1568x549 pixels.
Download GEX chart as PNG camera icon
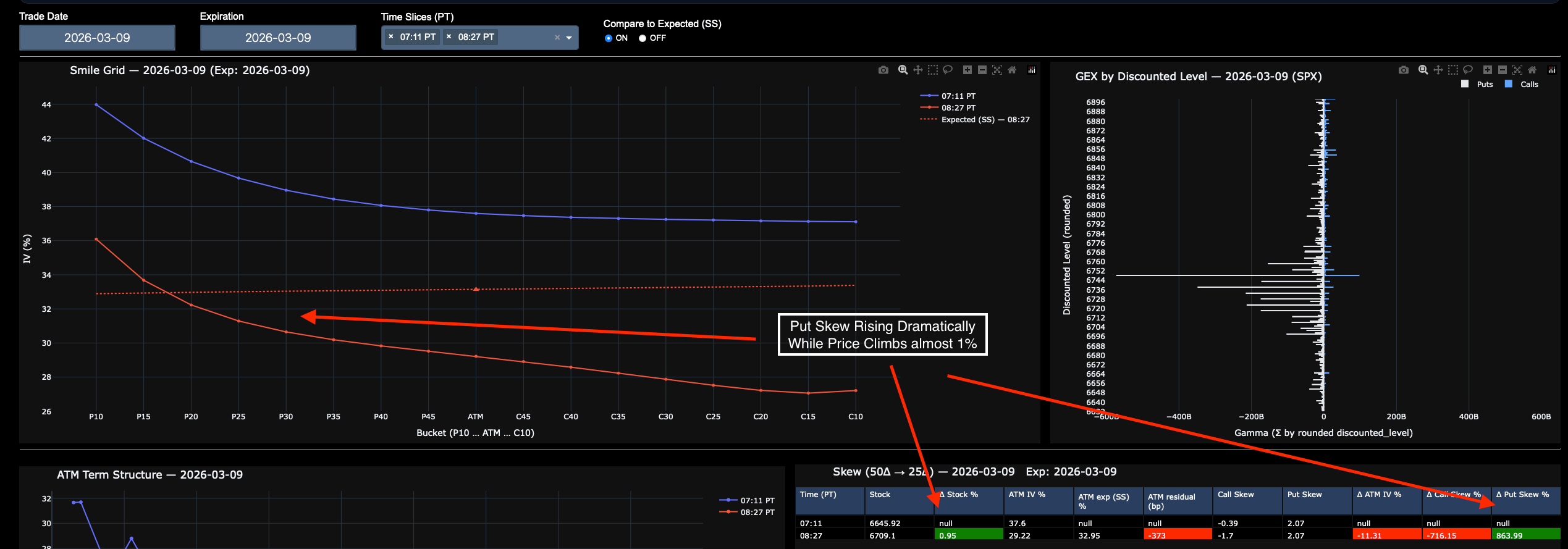click(1404, 70)
